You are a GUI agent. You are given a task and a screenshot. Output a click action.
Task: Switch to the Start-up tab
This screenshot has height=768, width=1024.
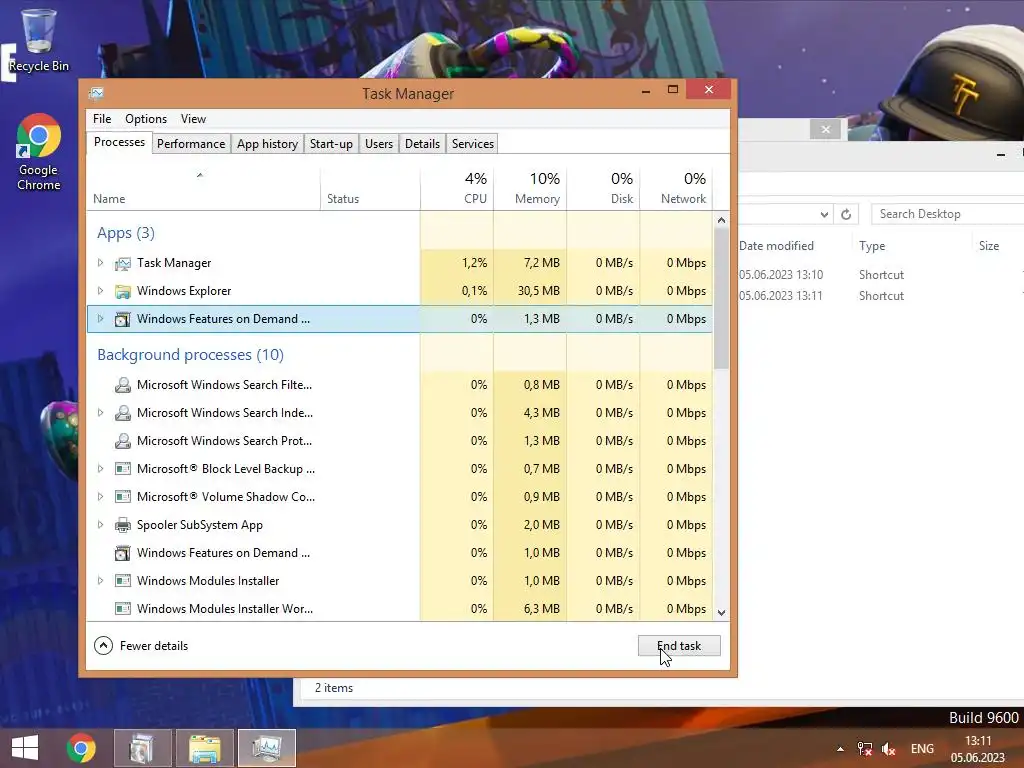[x=331, y=144]
